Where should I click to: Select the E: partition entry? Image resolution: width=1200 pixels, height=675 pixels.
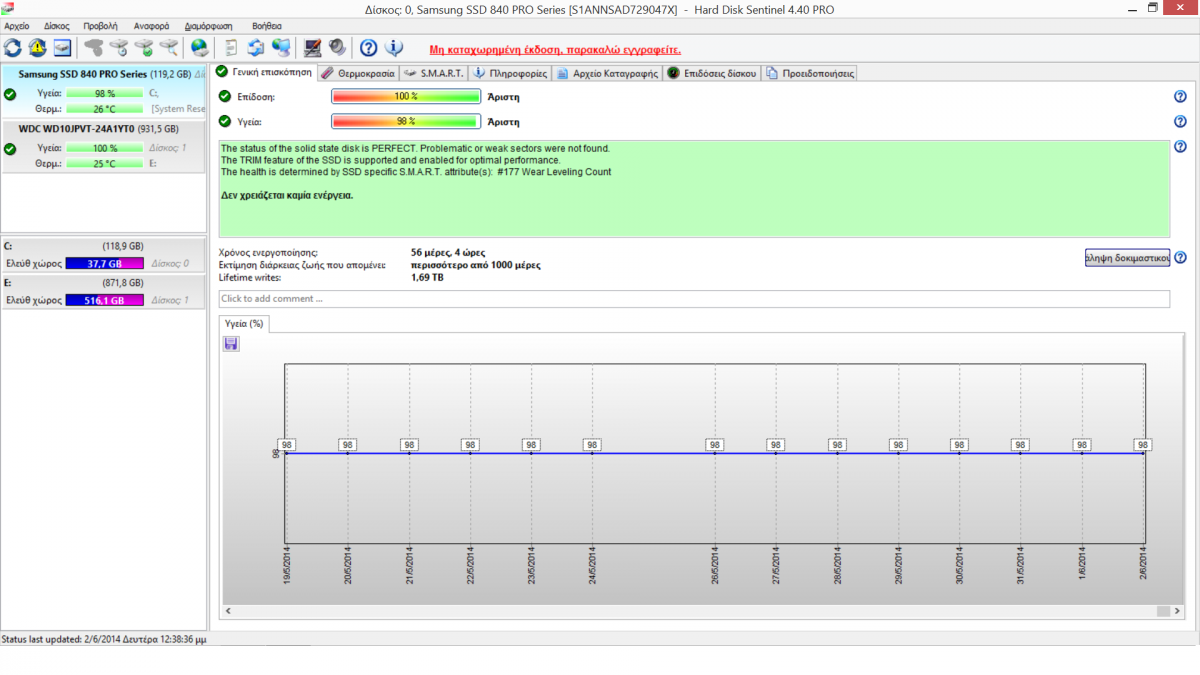pyautogui.click(x=104, y=291)
